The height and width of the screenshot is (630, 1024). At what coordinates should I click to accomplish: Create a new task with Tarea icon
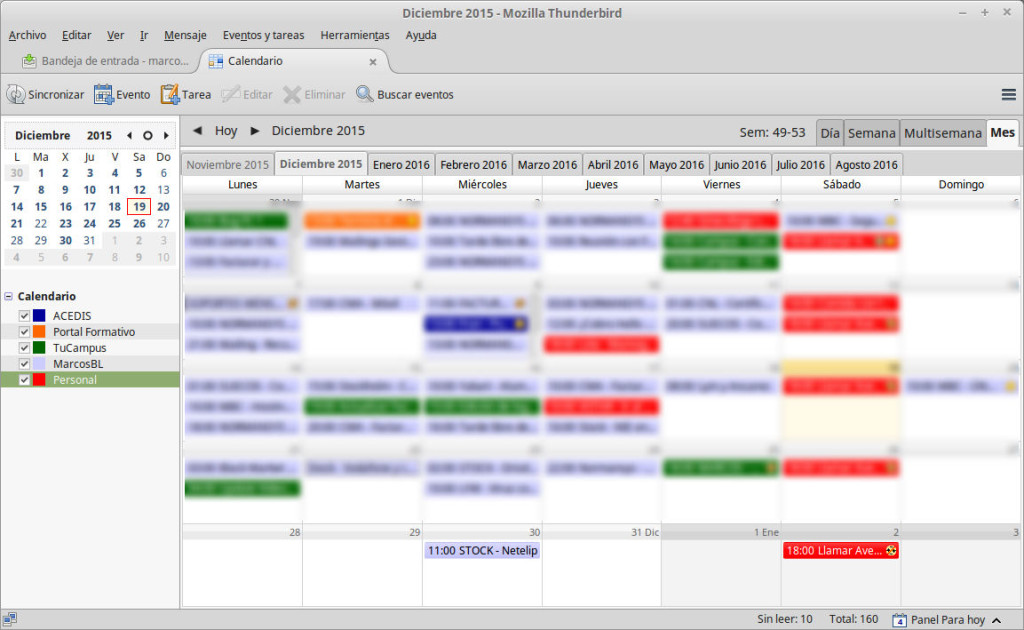click(x=170, y=95)
